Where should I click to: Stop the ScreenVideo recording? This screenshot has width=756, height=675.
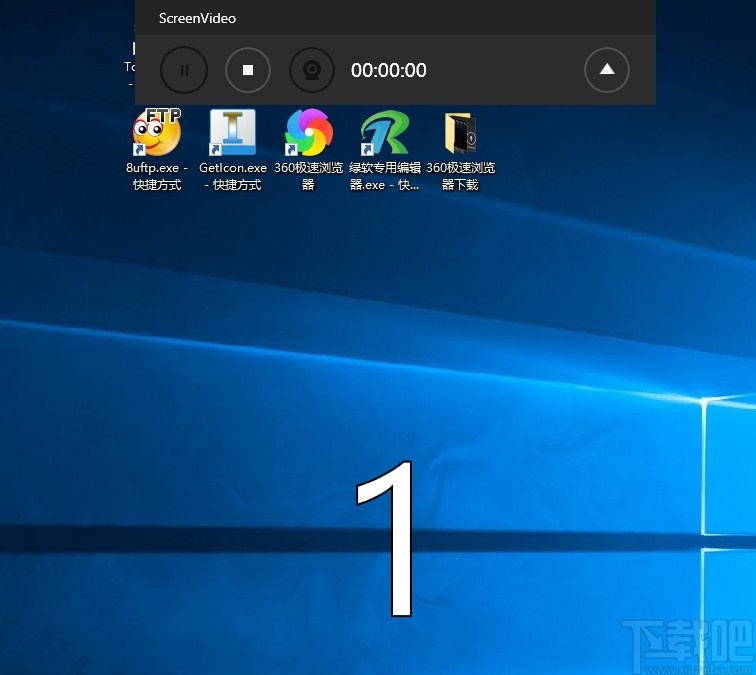pos(248,70)
